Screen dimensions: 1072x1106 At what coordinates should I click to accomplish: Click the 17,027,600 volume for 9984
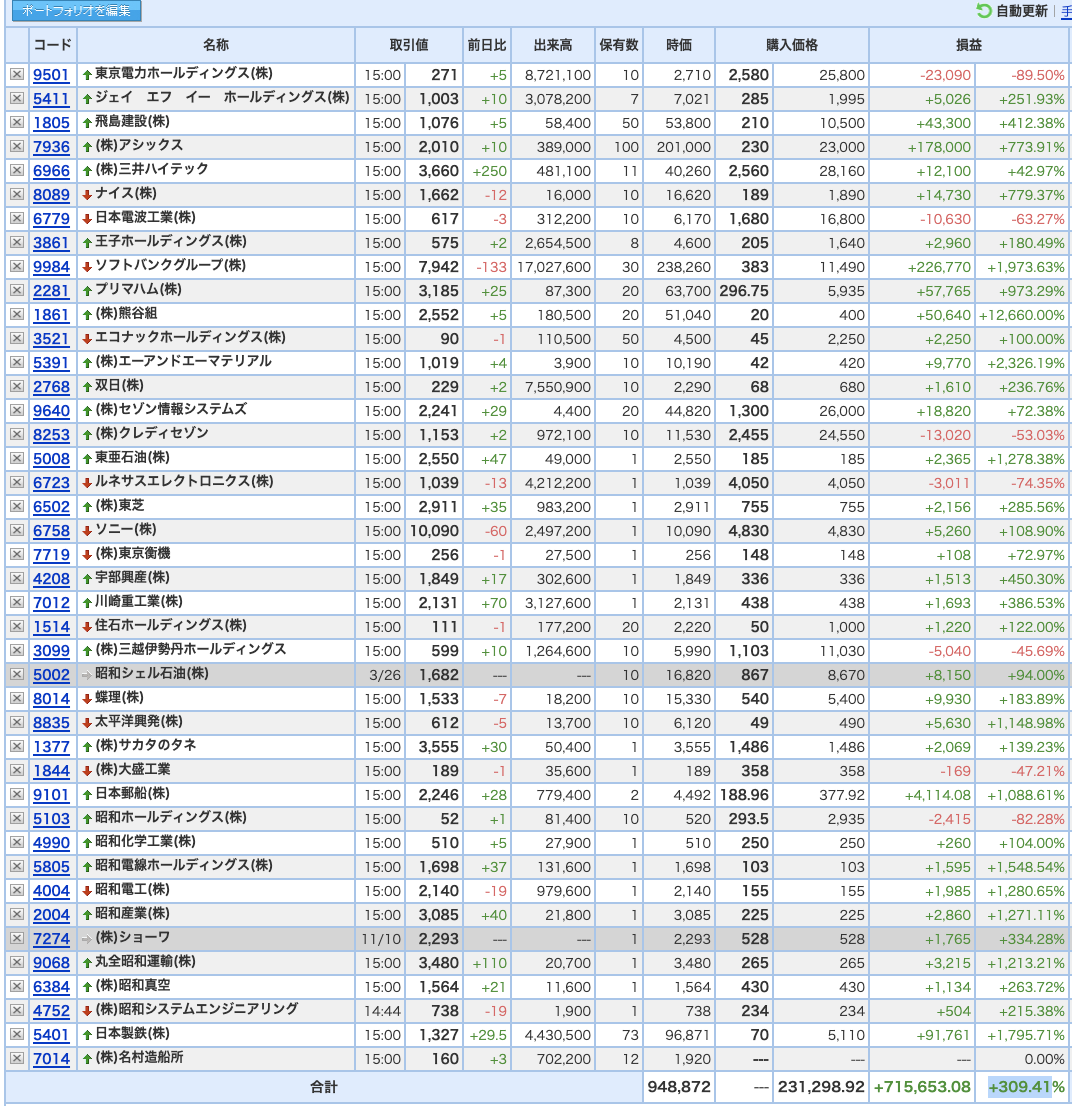554,267
